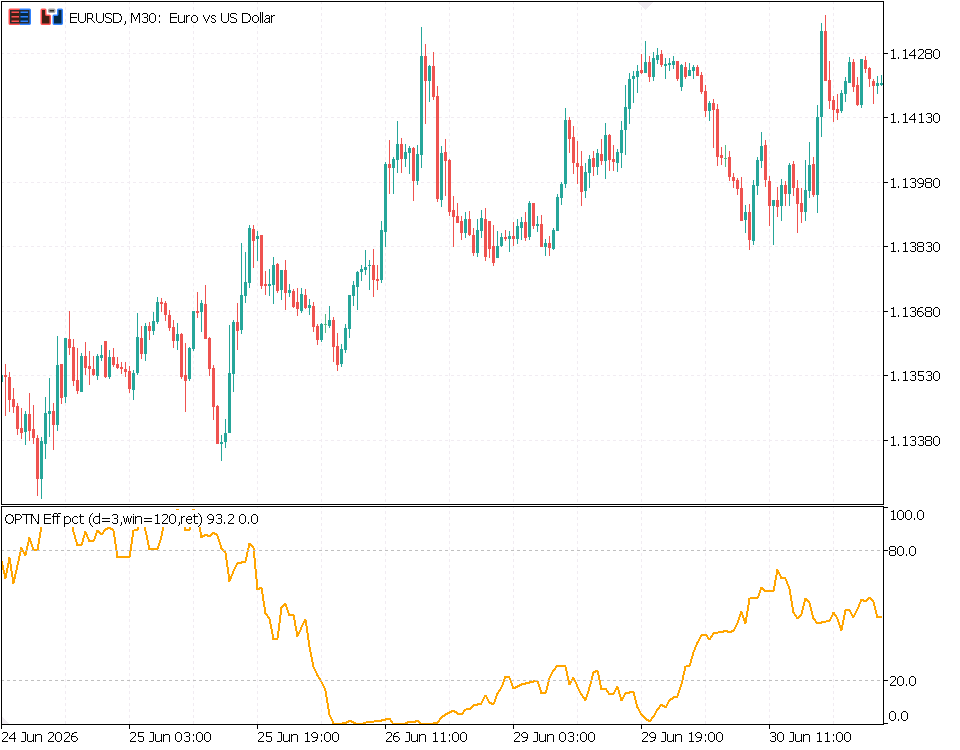Viewport: 960px width, 750px height.
Task: Click the 20.0 indicator level label
Action: click(x=902, y=681)
